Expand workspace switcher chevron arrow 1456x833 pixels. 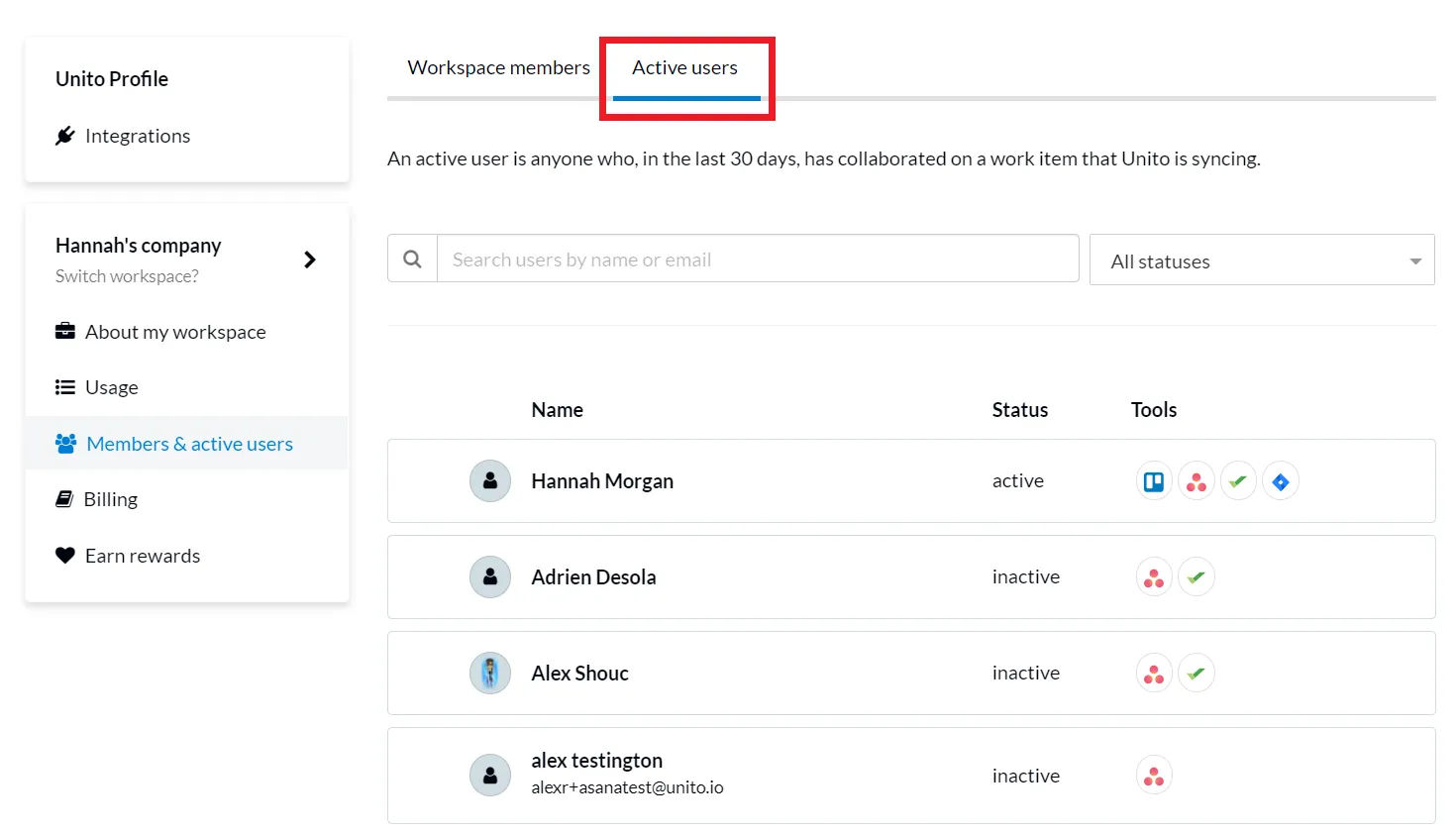coord(310,260)
